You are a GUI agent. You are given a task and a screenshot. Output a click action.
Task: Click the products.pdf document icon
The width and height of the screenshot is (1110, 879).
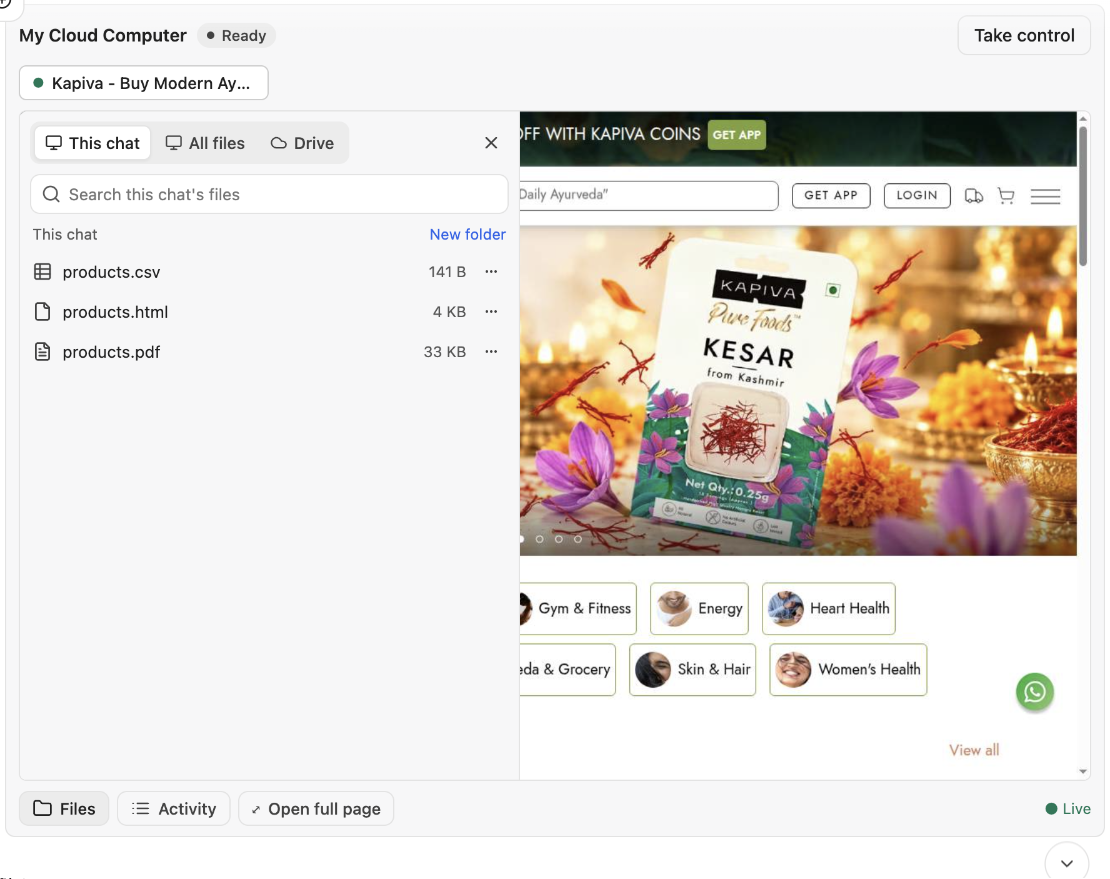[42, 352]
